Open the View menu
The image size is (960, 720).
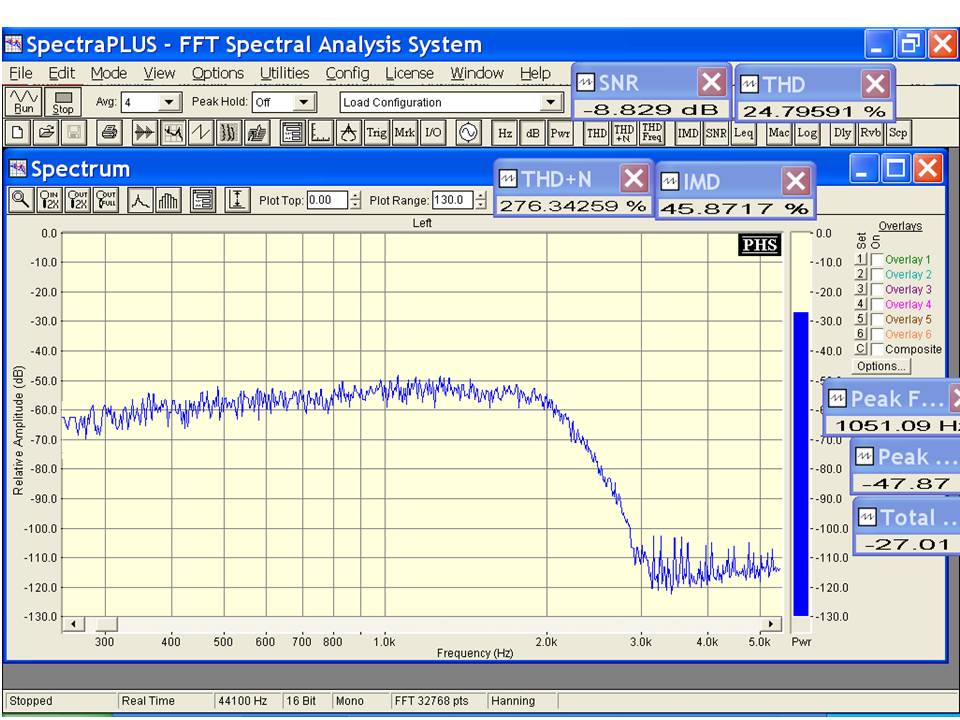(159, 73)
